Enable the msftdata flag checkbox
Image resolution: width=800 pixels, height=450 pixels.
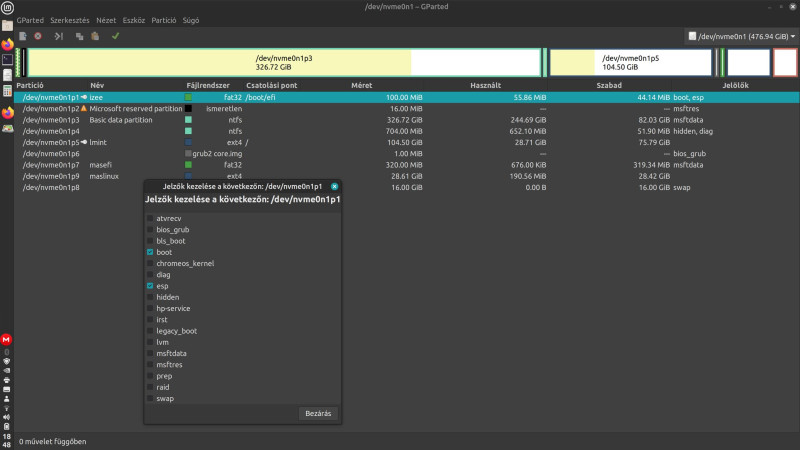point(150,353)
